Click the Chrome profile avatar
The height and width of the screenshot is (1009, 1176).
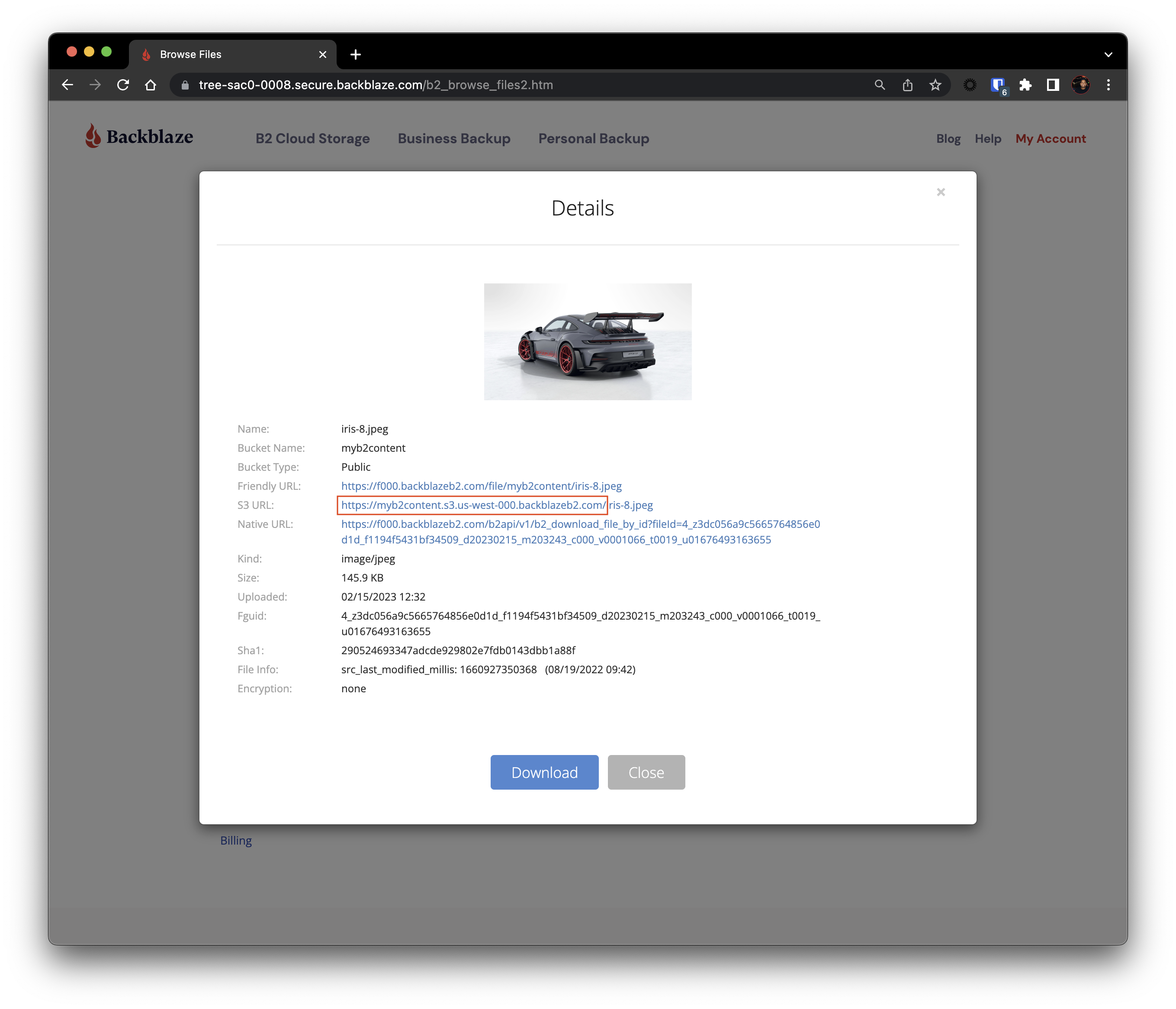pos(1082,84)
